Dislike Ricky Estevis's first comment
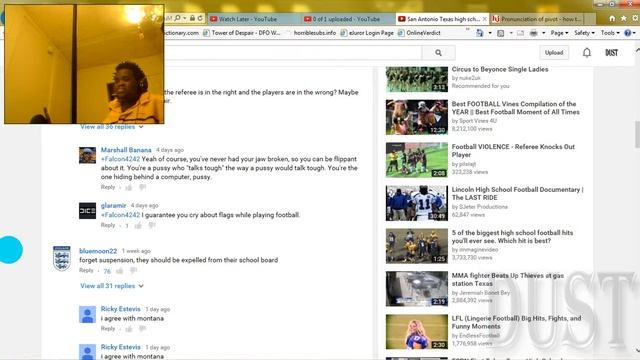The width and height of the screenshot is (640, 360). (142, 329)
